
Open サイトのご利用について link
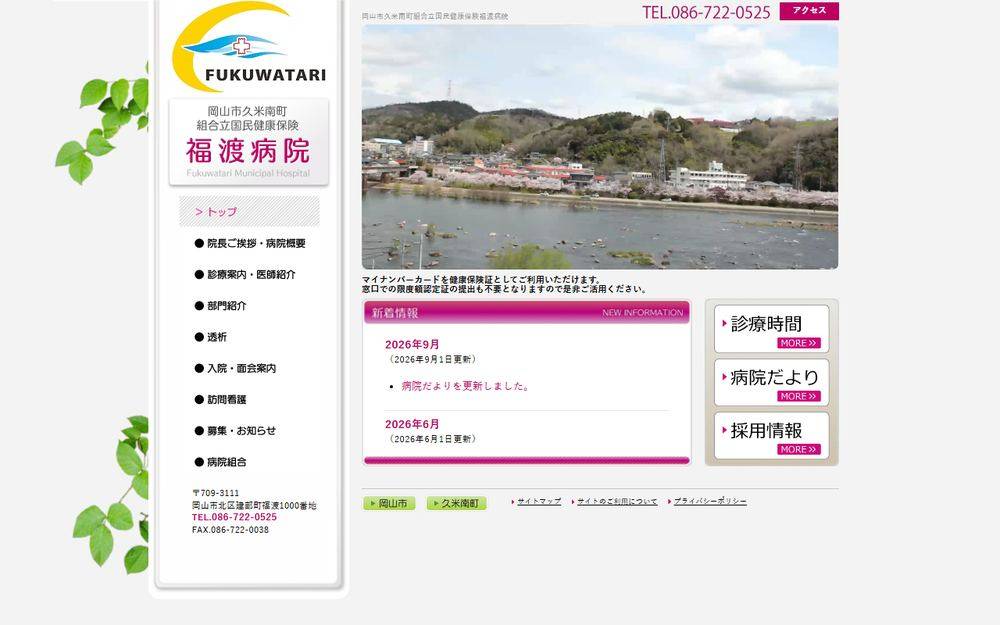[617, 501]
